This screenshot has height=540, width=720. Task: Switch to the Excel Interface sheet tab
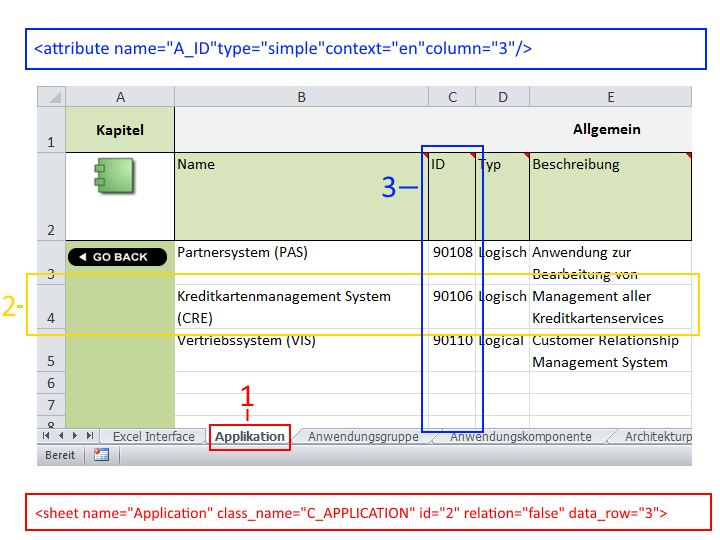[x=154, y=436]
